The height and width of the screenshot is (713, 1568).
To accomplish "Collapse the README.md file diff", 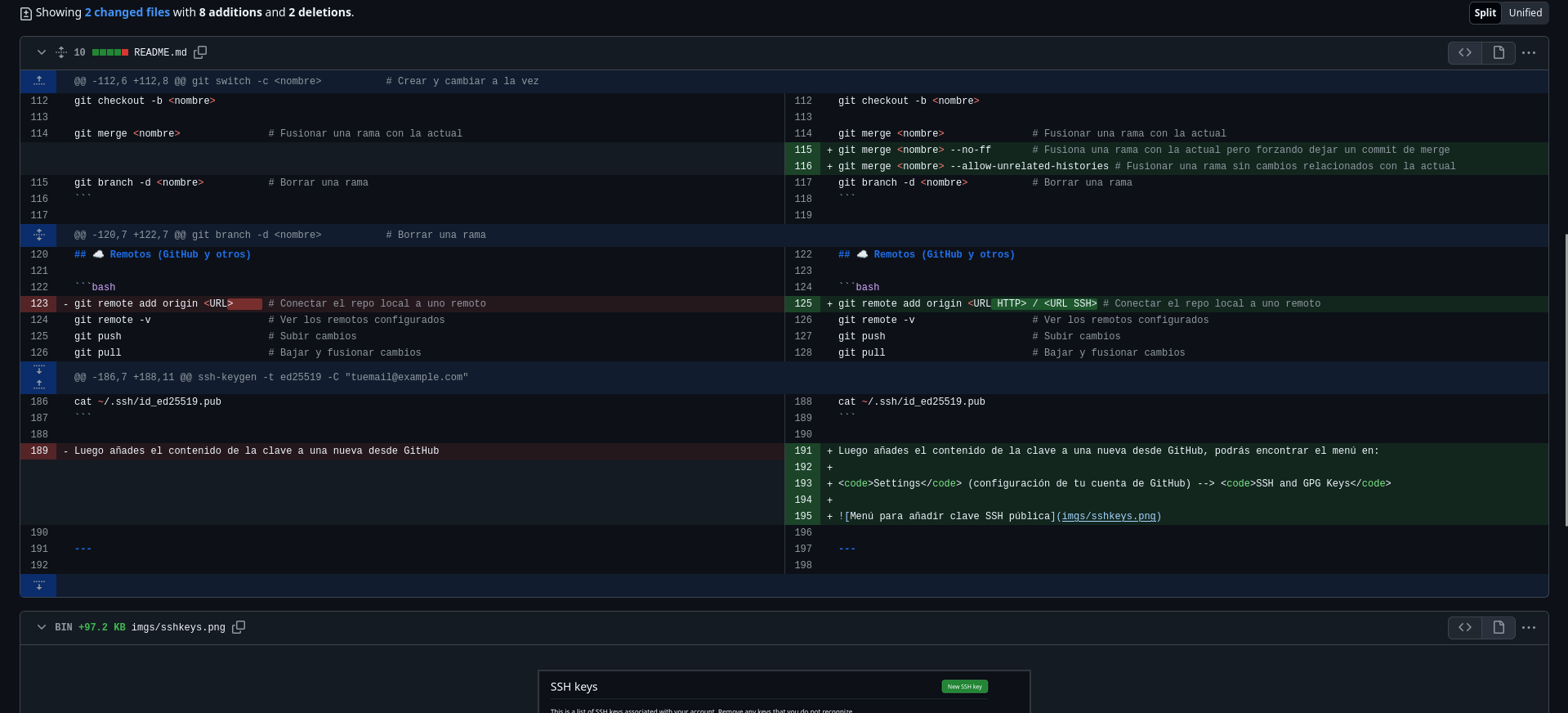I will [41, 52].
